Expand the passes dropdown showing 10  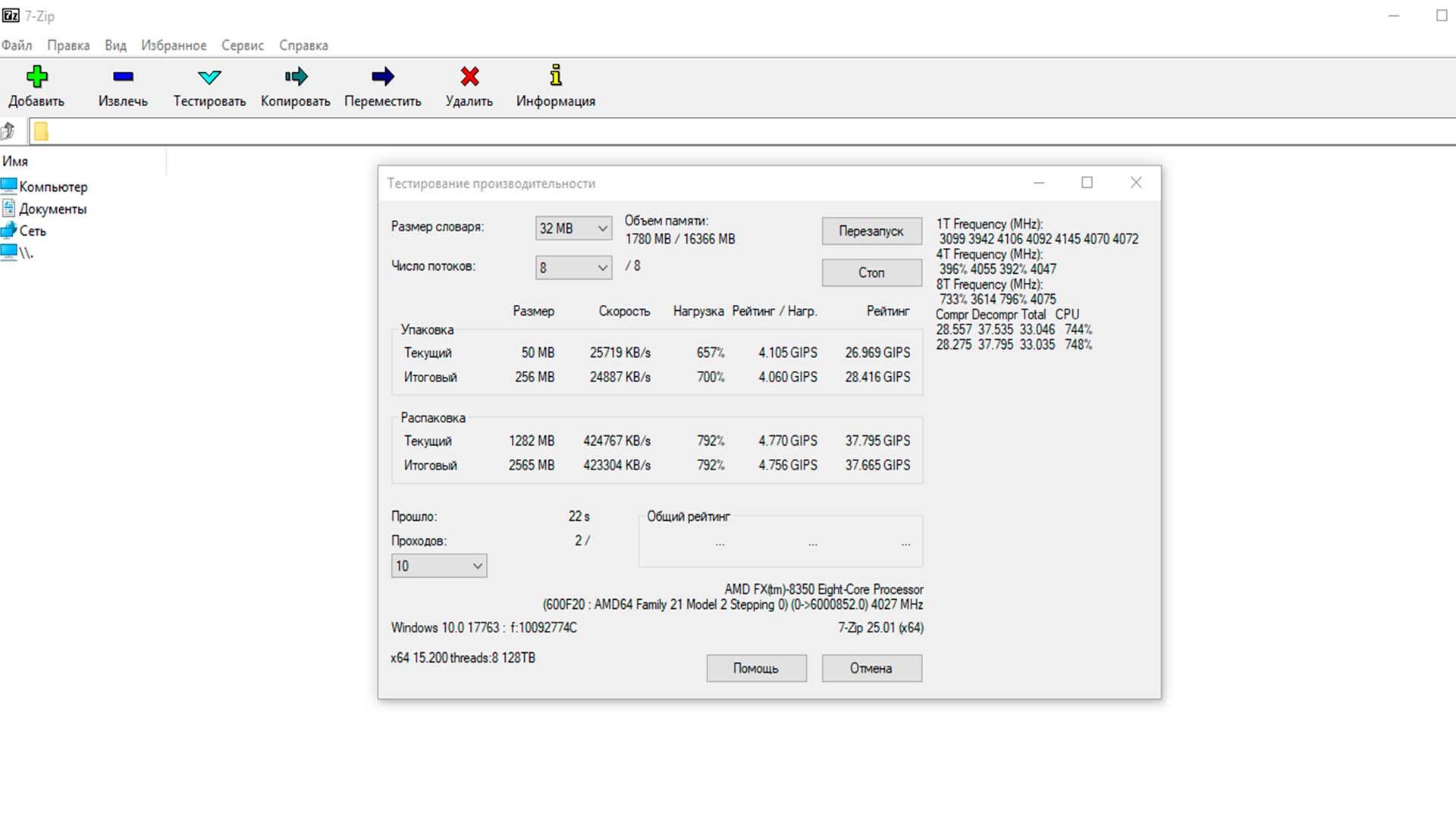[x=438, y=566]
